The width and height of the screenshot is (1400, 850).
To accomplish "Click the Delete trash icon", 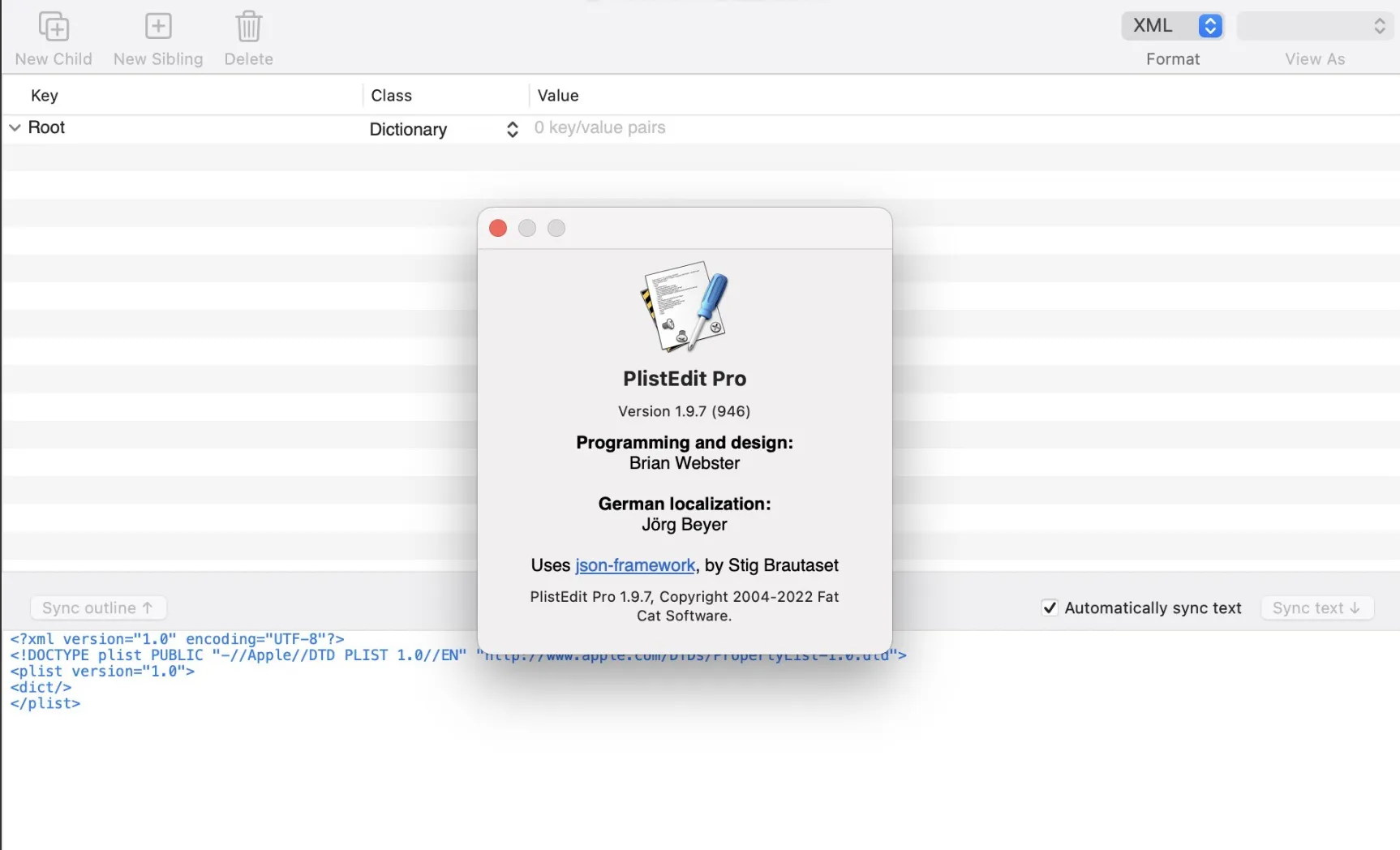I will click(x=248, y=27).
